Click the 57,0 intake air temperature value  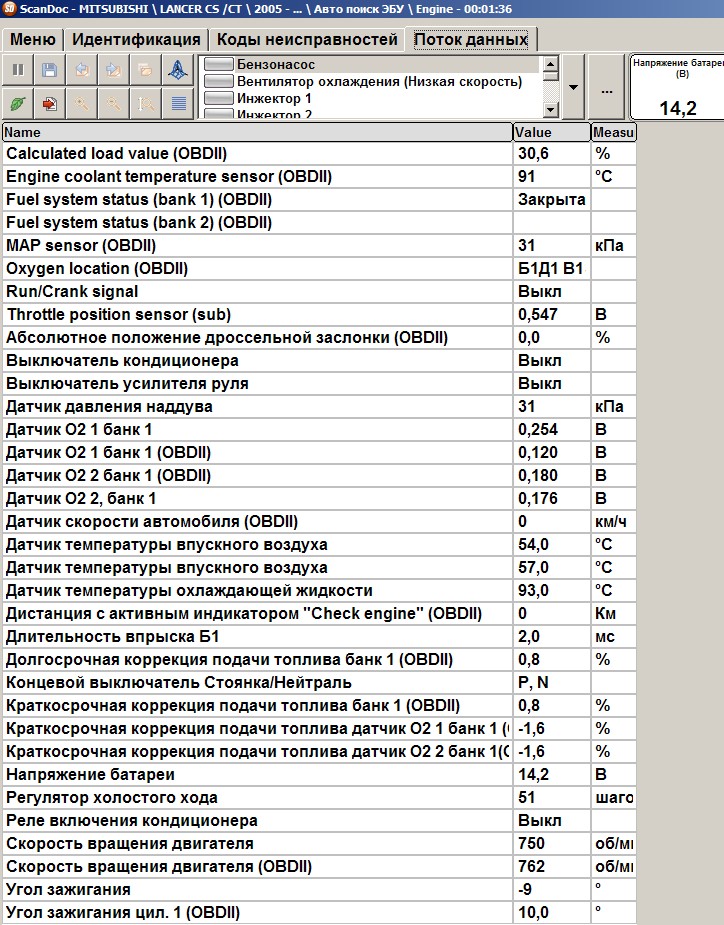tap(533, 568)
